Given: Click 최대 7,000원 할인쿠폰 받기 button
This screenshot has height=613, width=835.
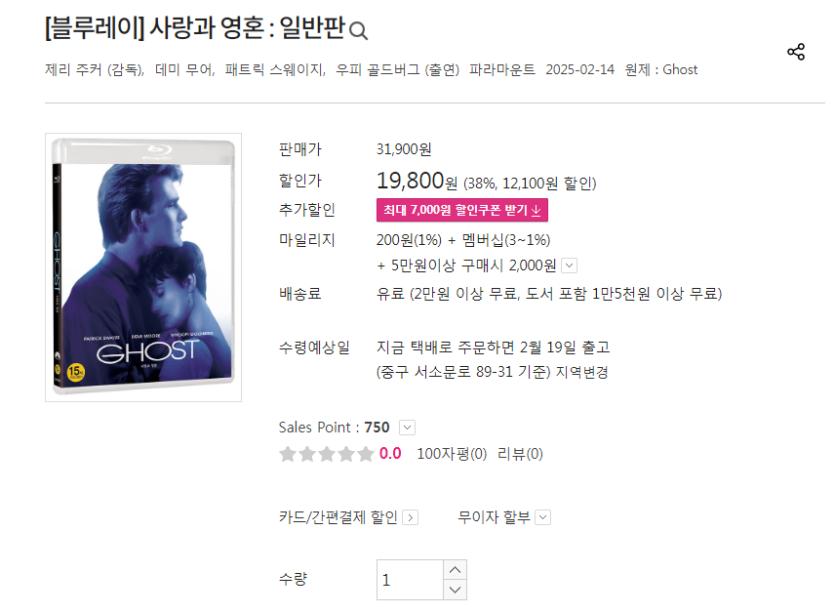Looking at the screenshot, I should tap(462, 210).
